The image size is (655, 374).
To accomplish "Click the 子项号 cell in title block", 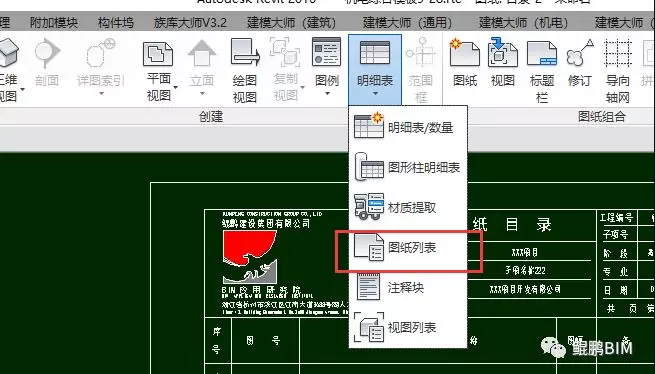I will click(615, 234).
